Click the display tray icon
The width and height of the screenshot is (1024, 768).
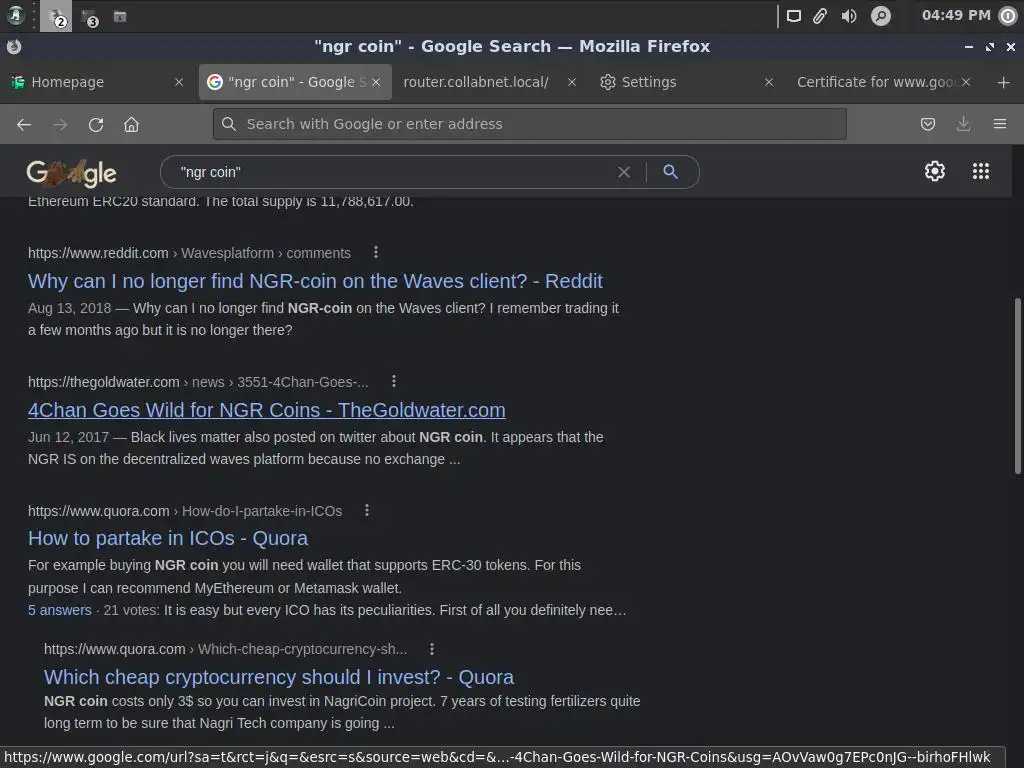(793, 16)
